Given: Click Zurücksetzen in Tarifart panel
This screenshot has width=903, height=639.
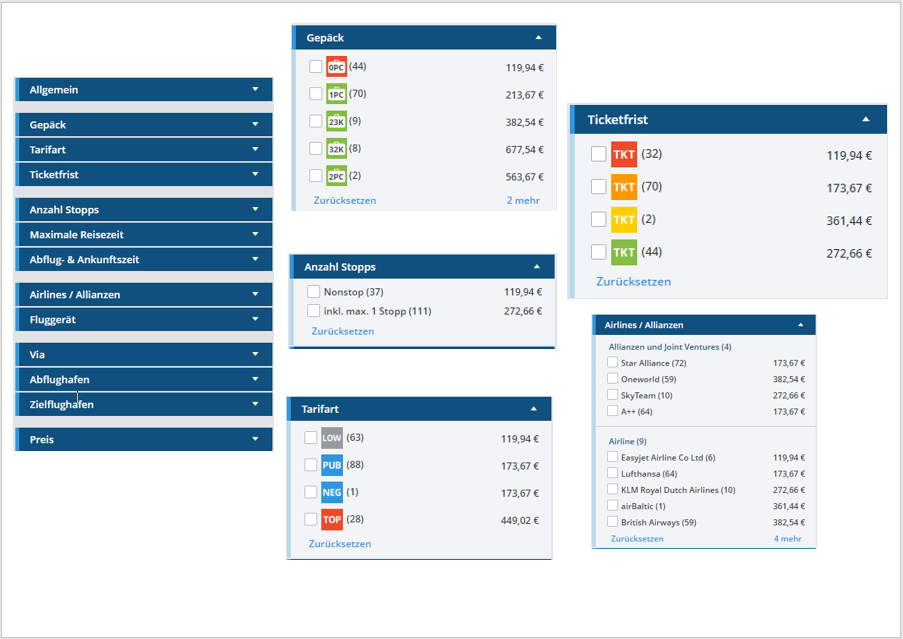Looking at the screenshot, I should 340,544.
